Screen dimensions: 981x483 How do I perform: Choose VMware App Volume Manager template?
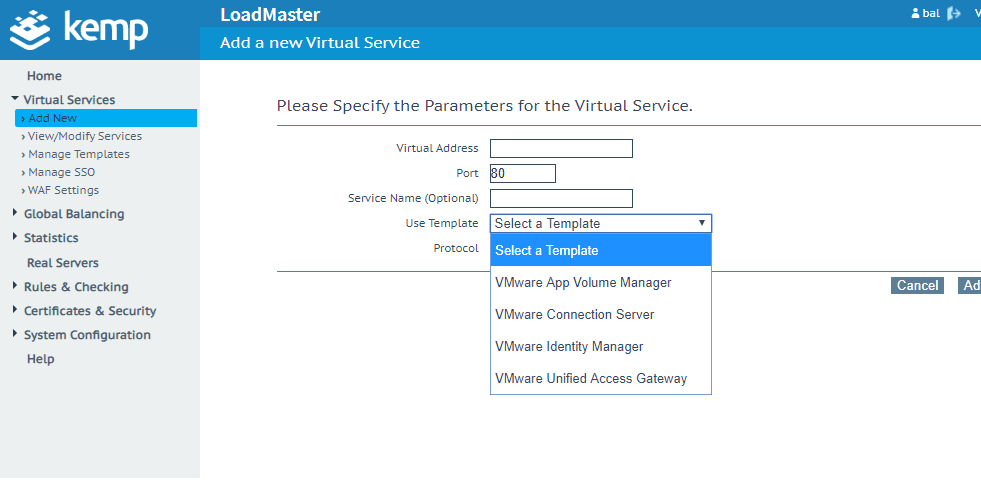click(x=601, y=282)
